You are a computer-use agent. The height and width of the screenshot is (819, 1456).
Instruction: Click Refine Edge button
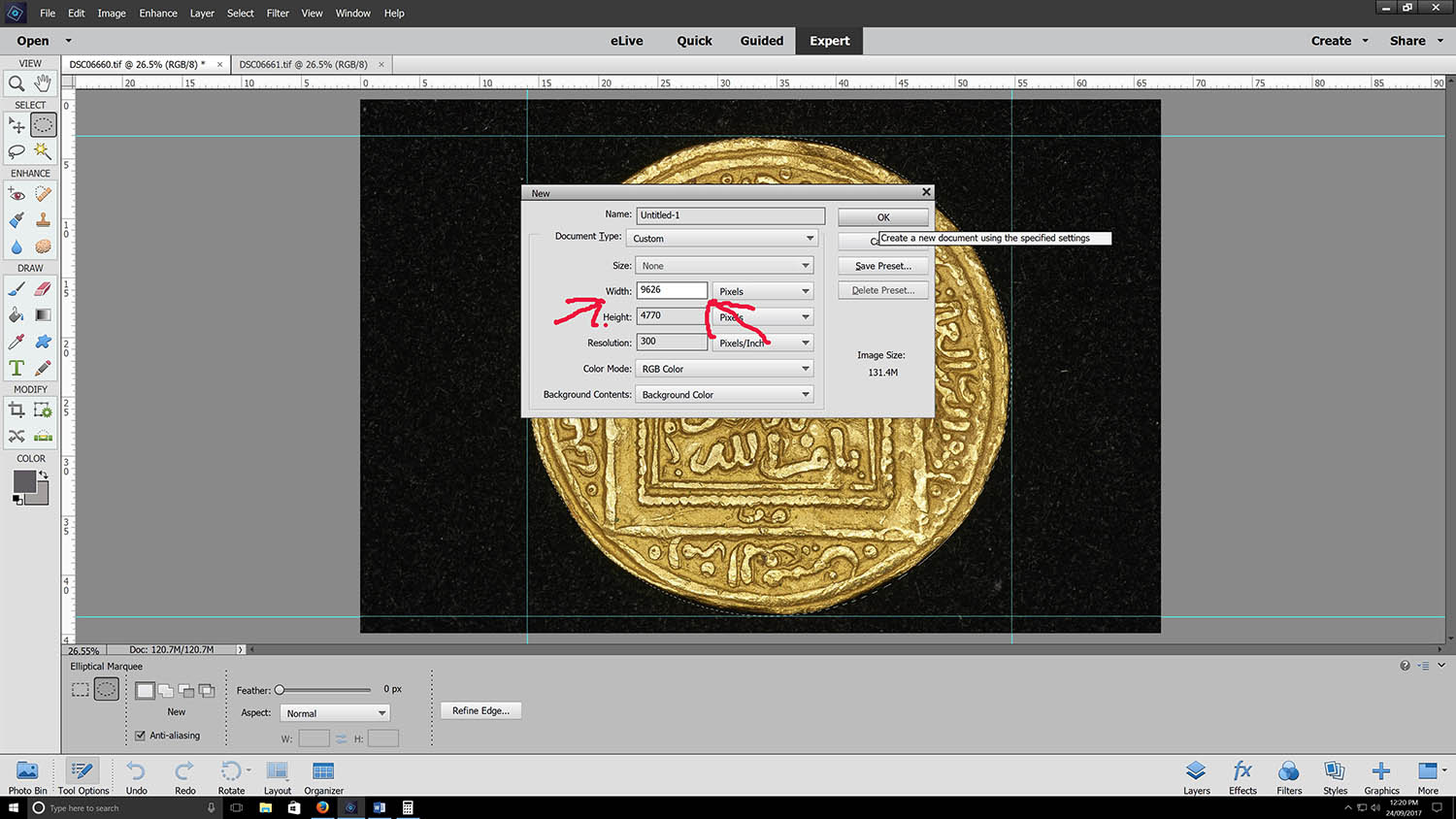point(480,711)
